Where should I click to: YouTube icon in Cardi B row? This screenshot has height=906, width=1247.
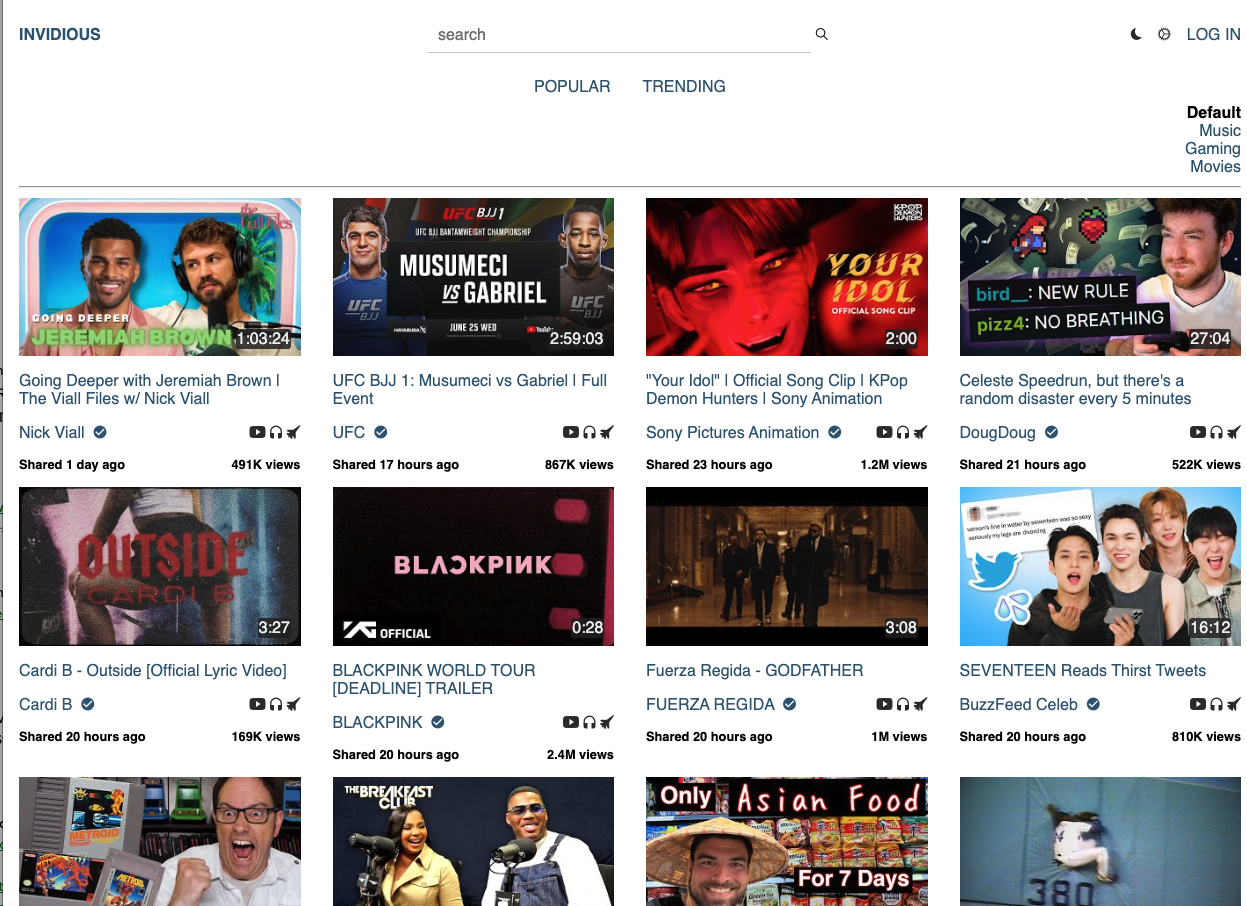(257, 704)
